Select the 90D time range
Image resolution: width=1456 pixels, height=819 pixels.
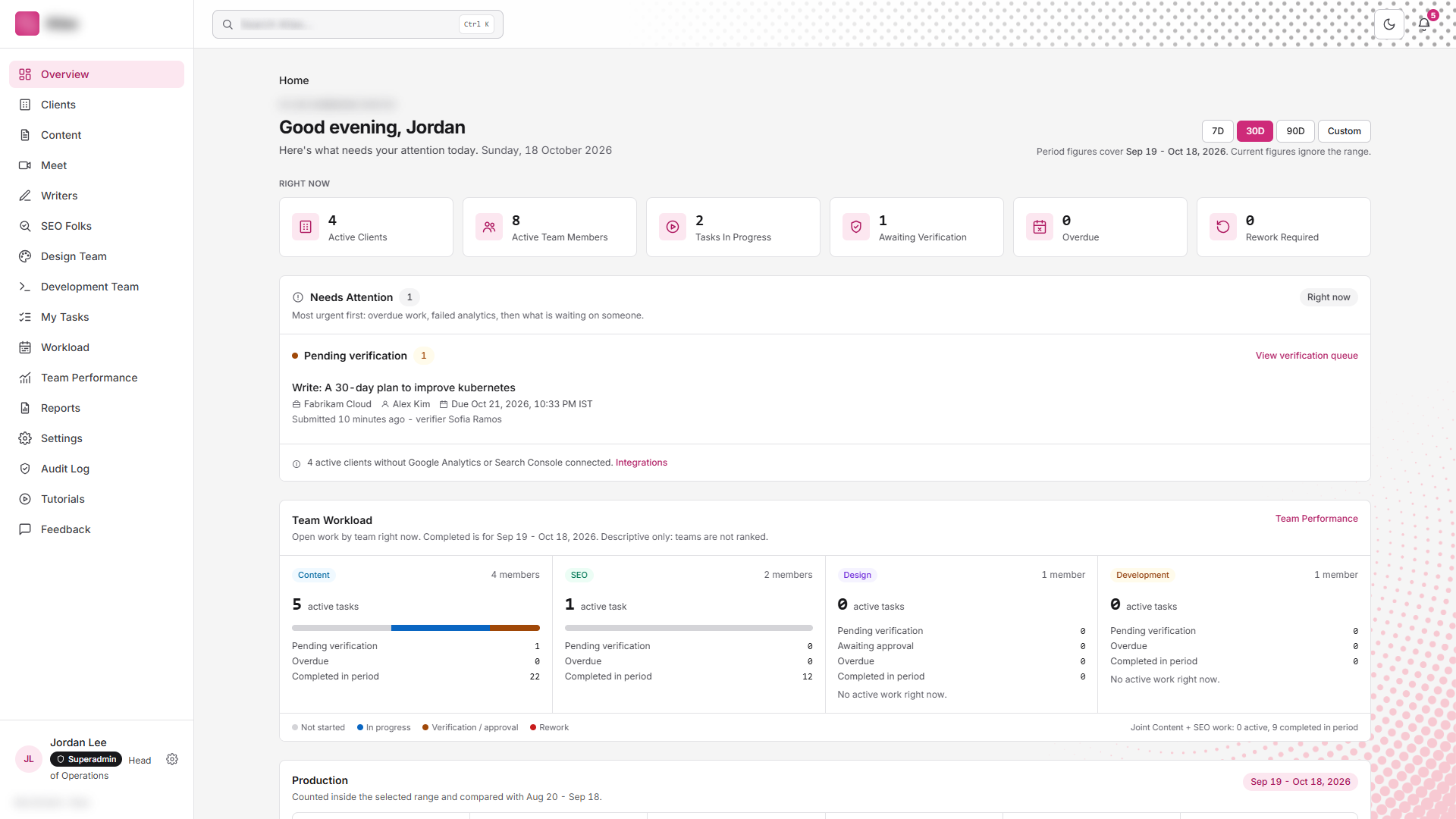coord(1295,131)
